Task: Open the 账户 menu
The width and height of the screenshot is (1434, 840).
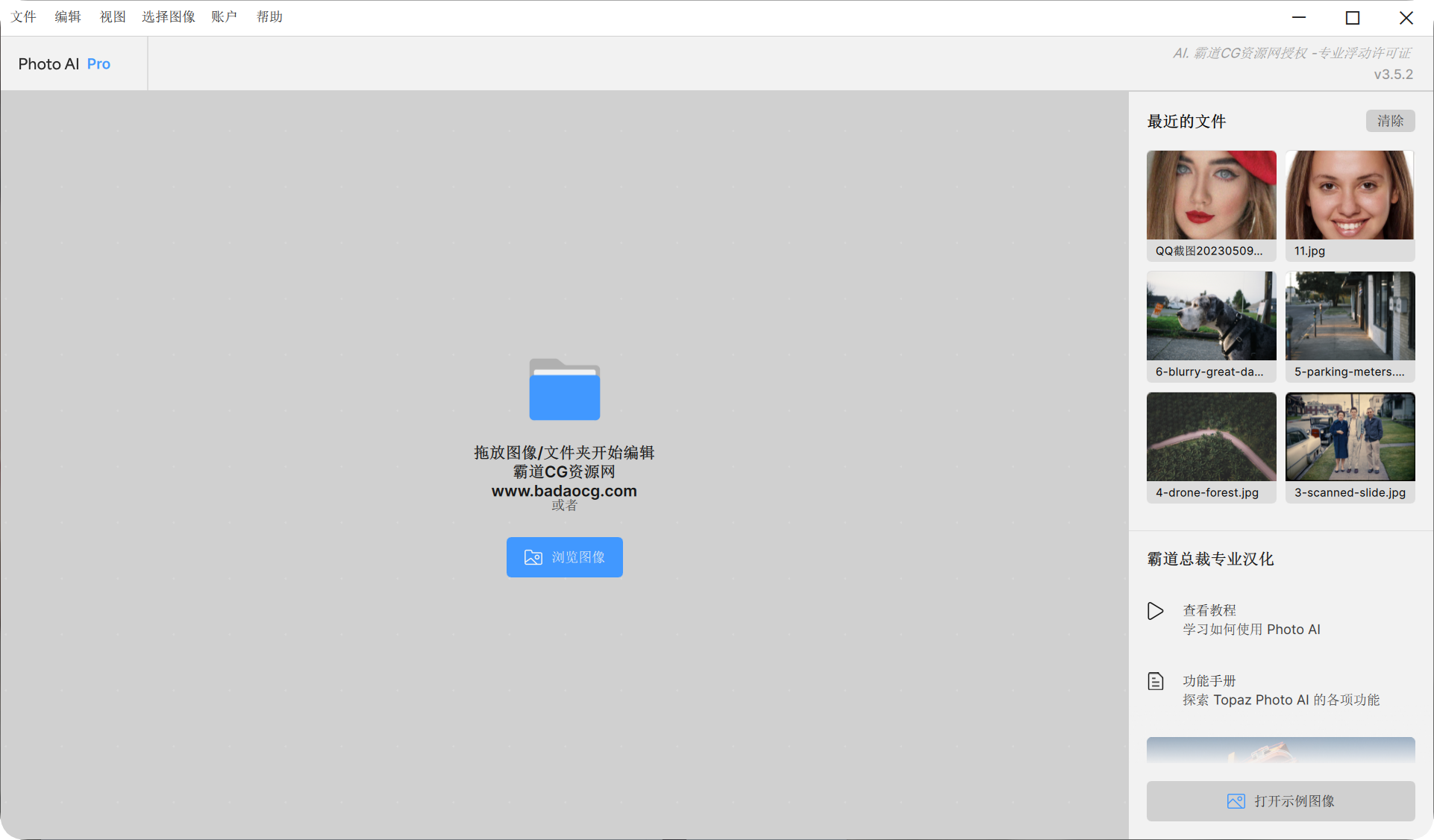Action: pyautogui.click(x=224, y=16)
